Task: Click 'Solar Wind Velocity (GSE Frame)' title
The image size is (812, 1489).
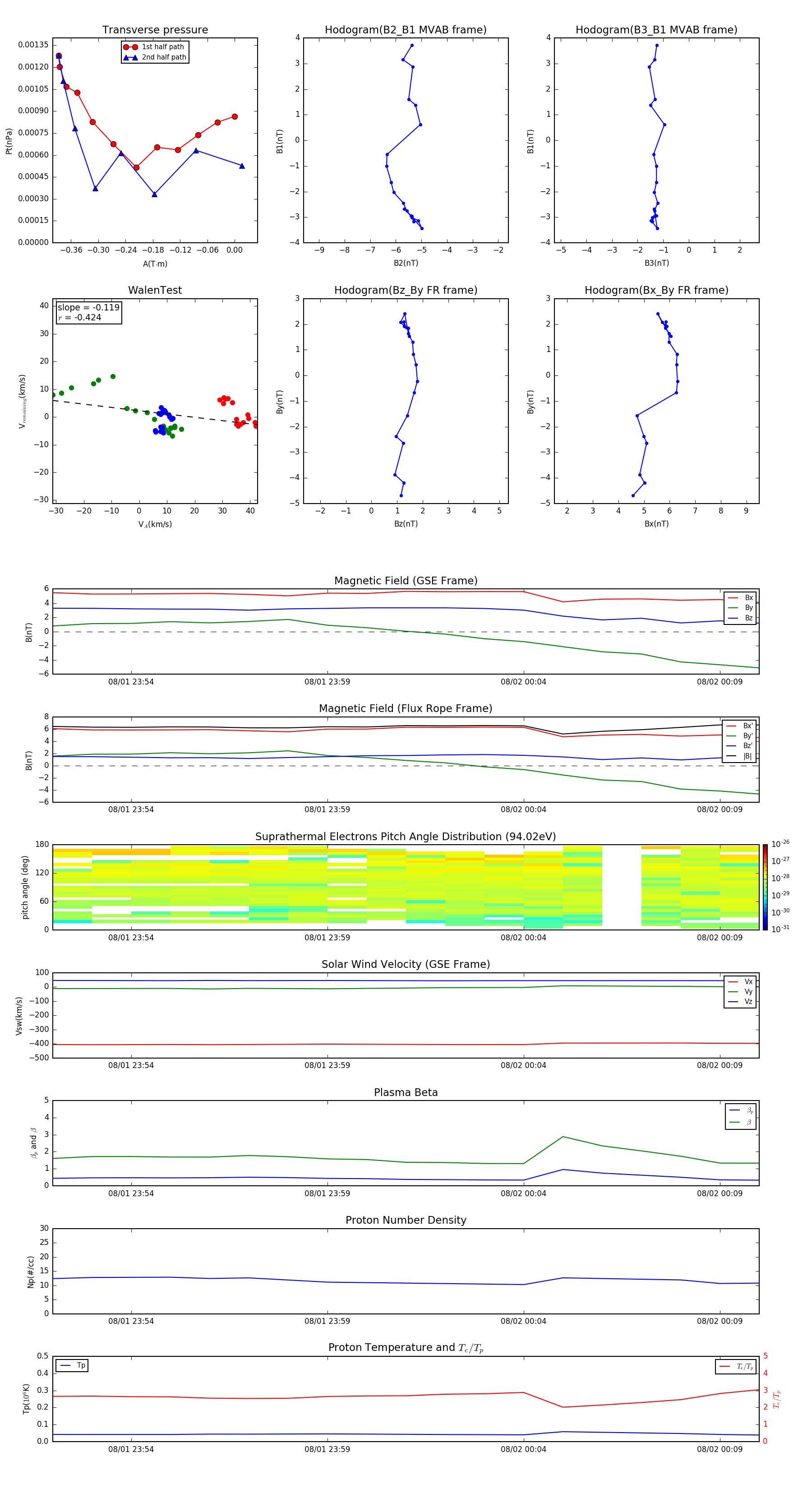Action: tap(406, 965)
